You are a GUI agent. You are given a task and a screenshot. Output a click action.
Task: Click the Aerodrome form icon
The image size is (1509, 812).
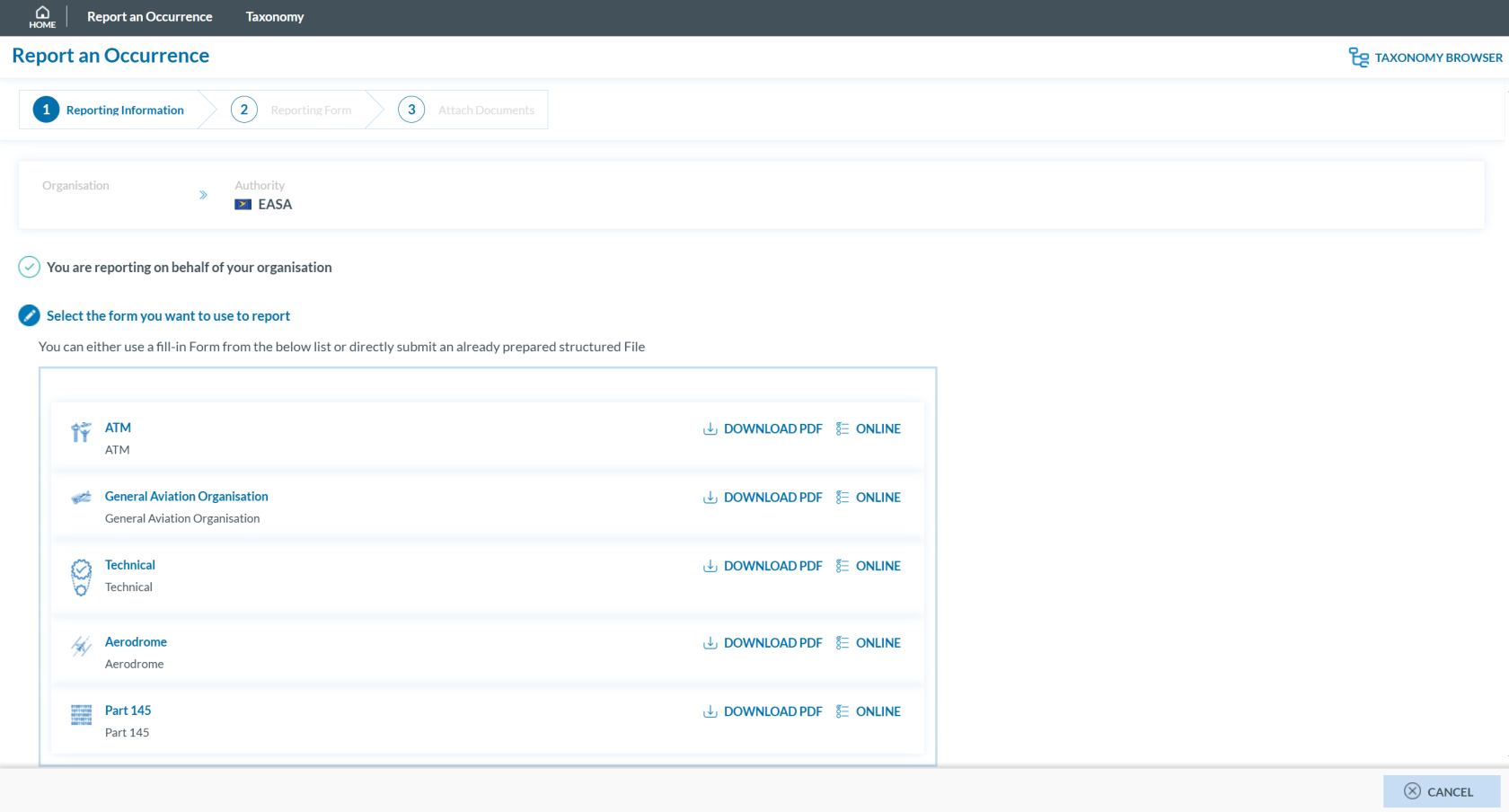click(x=81, y=646)
